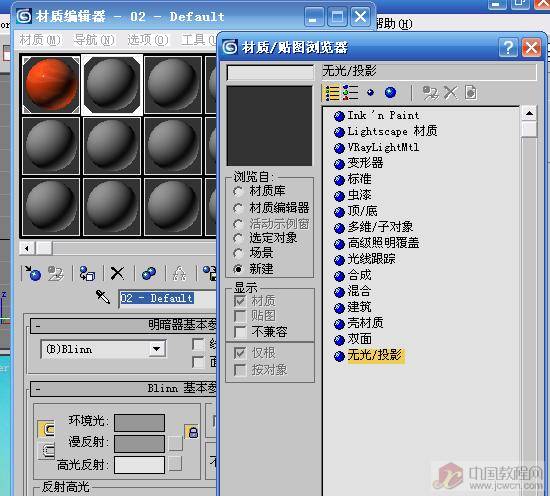Click 3ds Max logo in Material Editor title
Screen dimensions: 550x496
click(24, 16)
